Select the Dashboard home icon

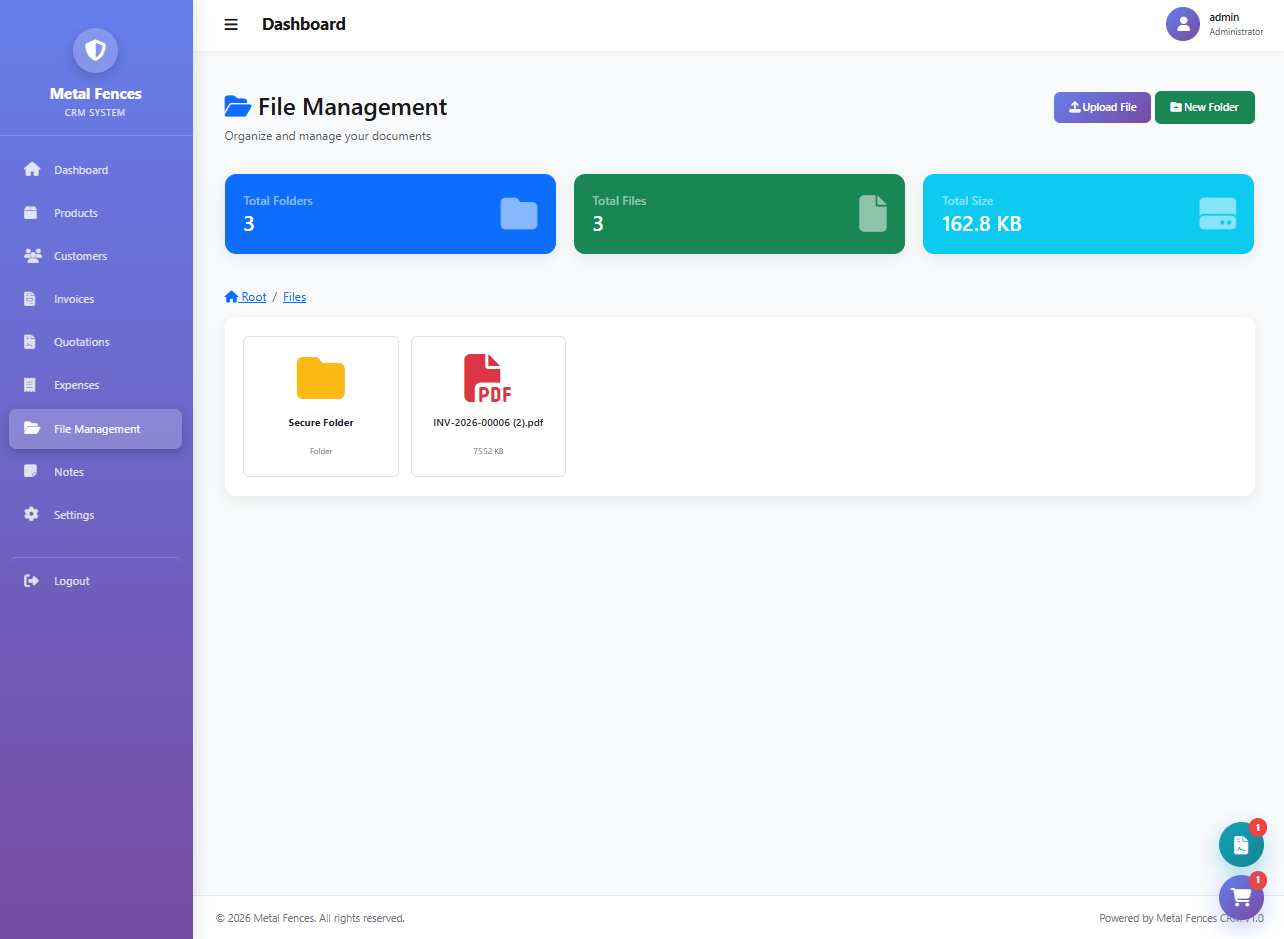(x=31, y=169)
